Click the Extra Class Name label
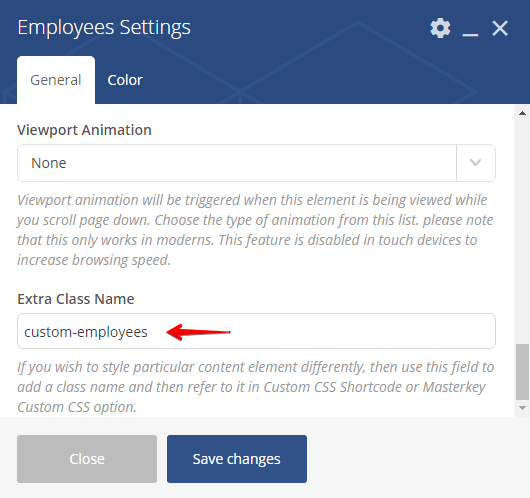 coord(76,299)
